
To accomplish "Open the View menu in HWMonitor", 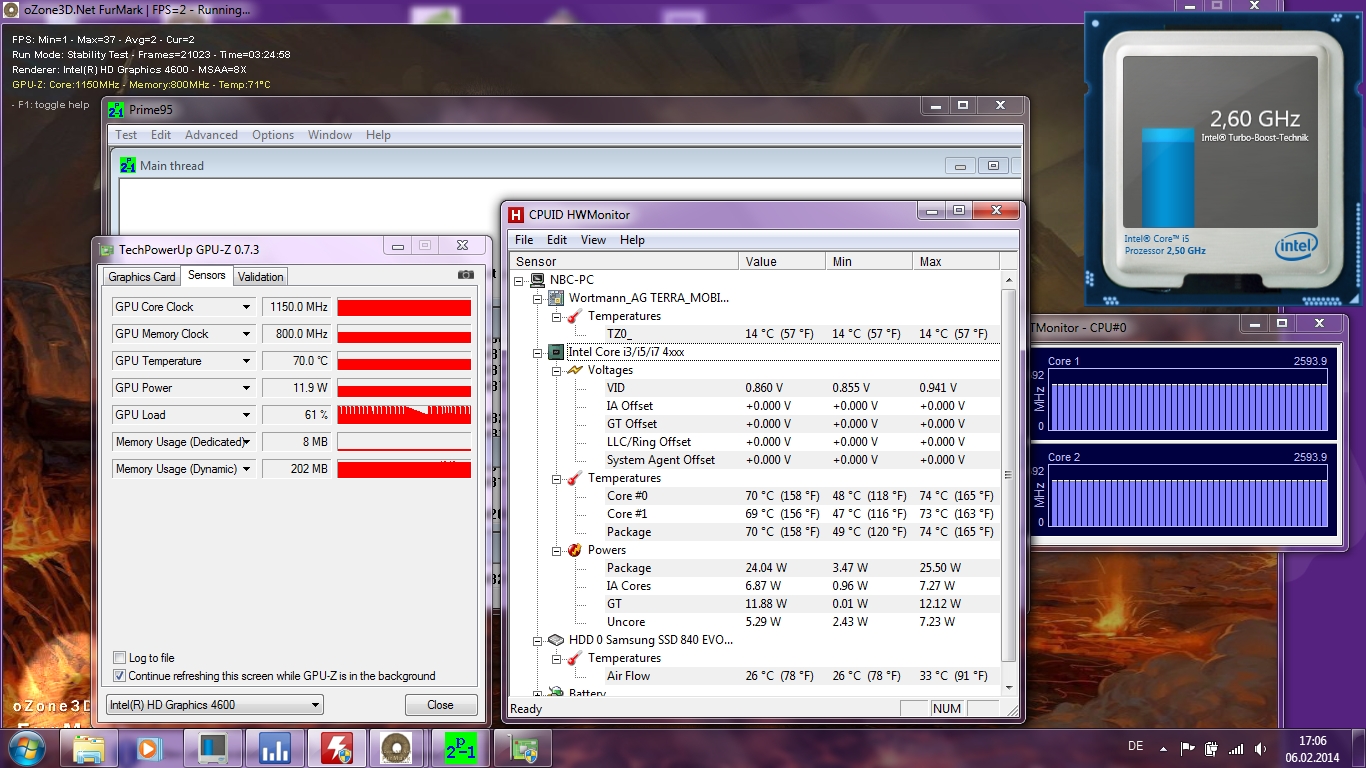I will pyautogui.click(x=593, y=240).
